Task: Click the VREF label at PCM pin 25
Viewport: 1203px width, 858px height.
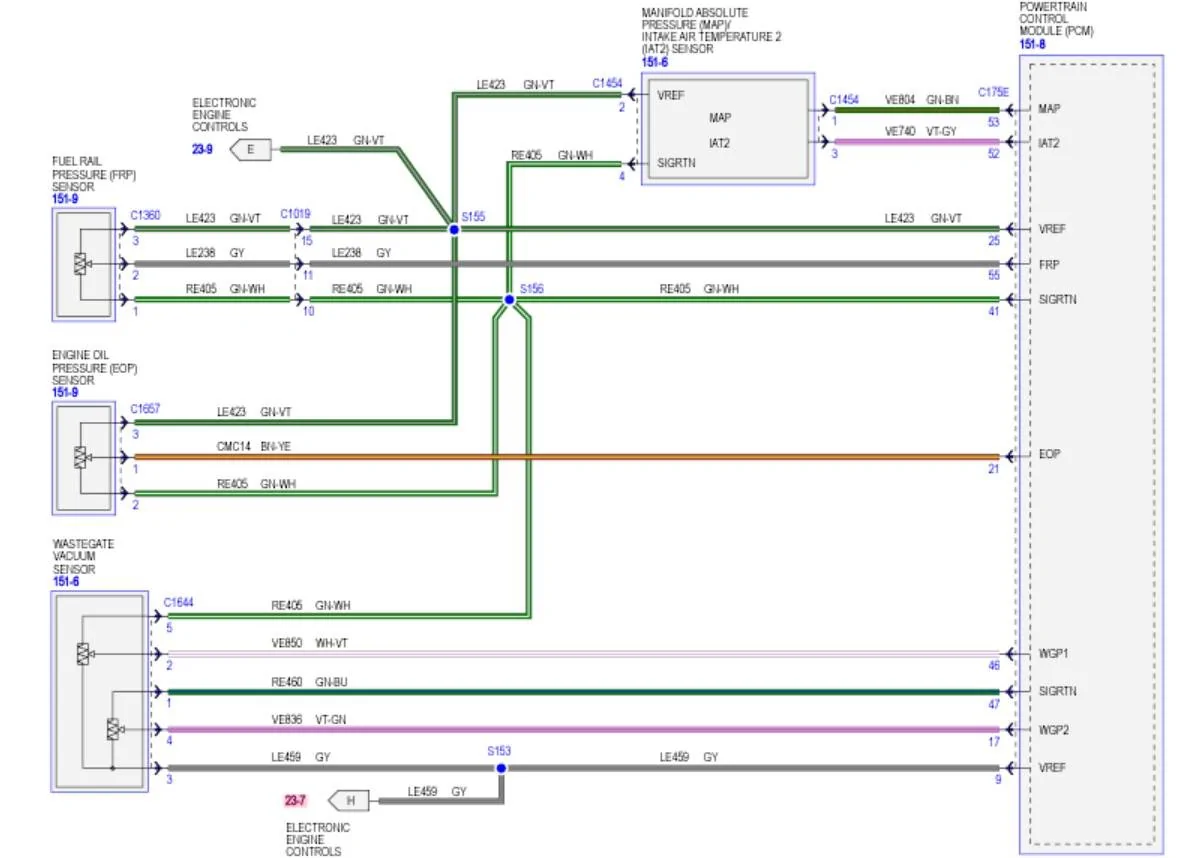Action: [1052, 229]
